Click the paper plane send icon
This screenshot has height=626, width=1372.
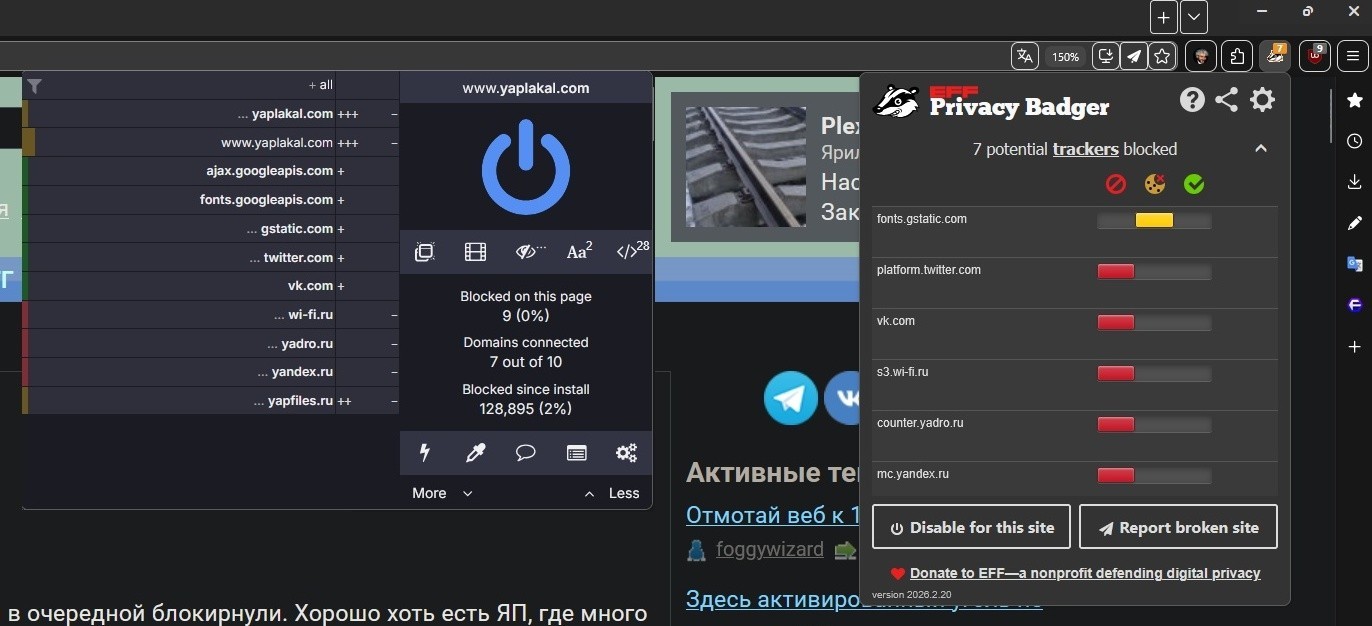pos(1133,56)
